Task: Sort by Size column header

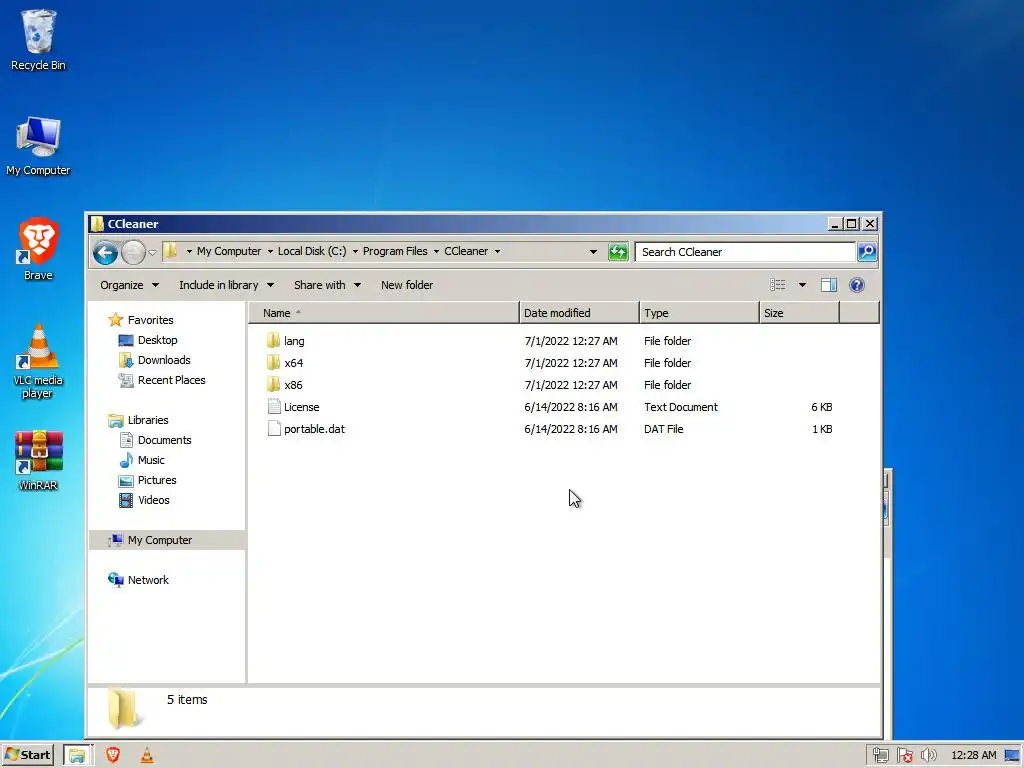Action: click(799, 313)
